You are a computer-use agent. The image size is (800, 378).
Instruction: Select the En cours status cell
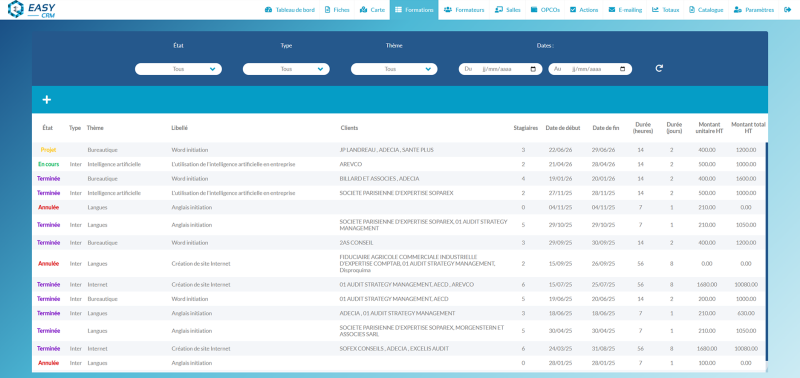click(48, 164)
